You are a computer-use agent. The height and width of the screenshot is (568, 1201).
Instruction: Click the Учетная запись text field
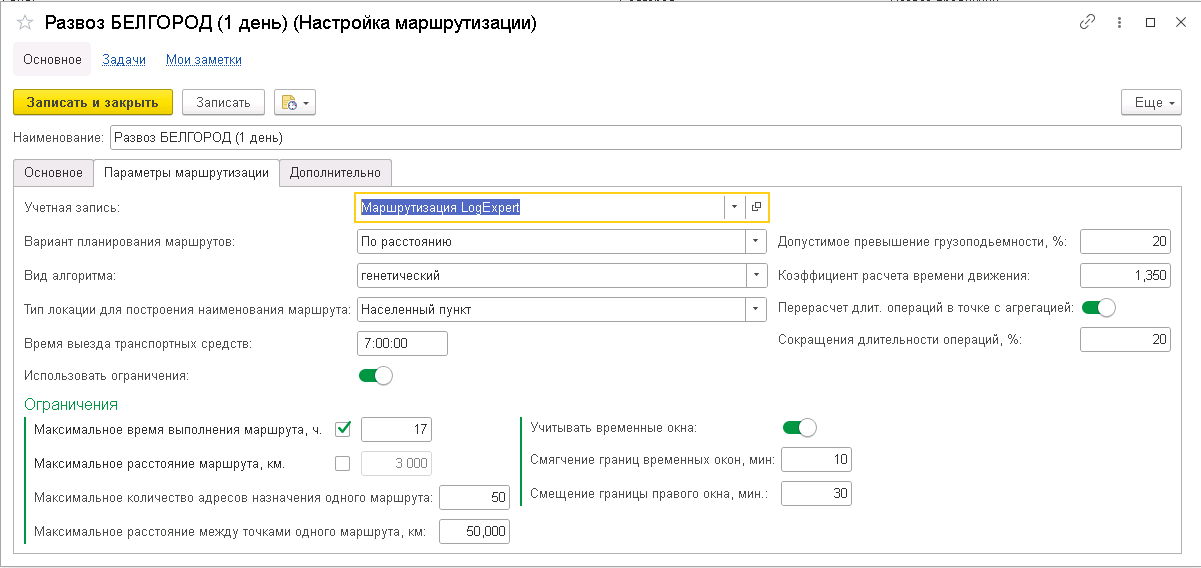pos(540,207)
